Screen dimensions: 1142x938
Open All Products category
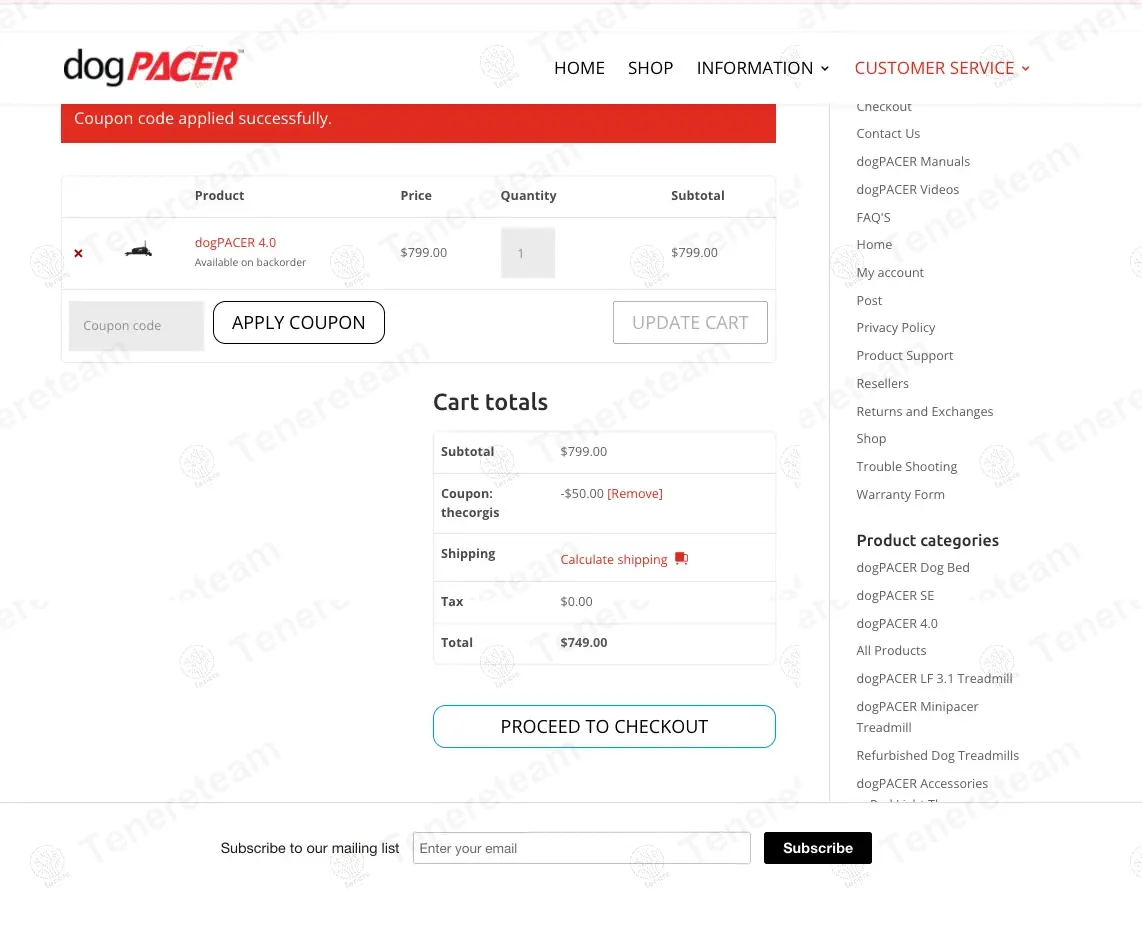pos(891,650)
